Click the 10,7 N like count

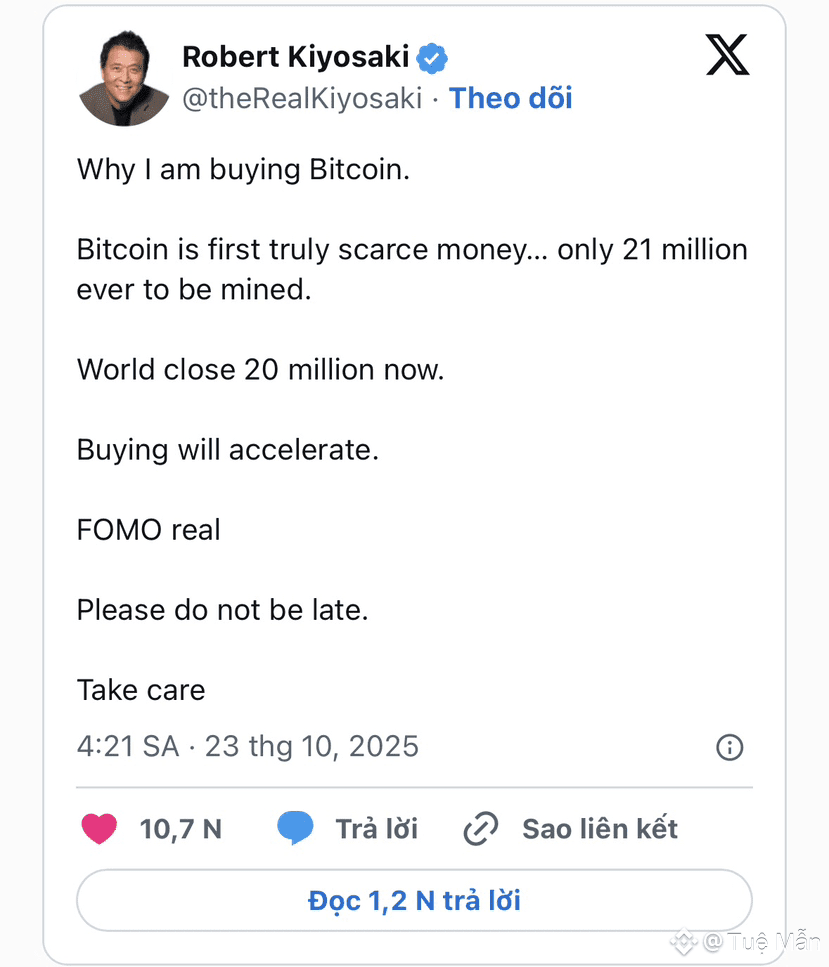coord(181,829)
